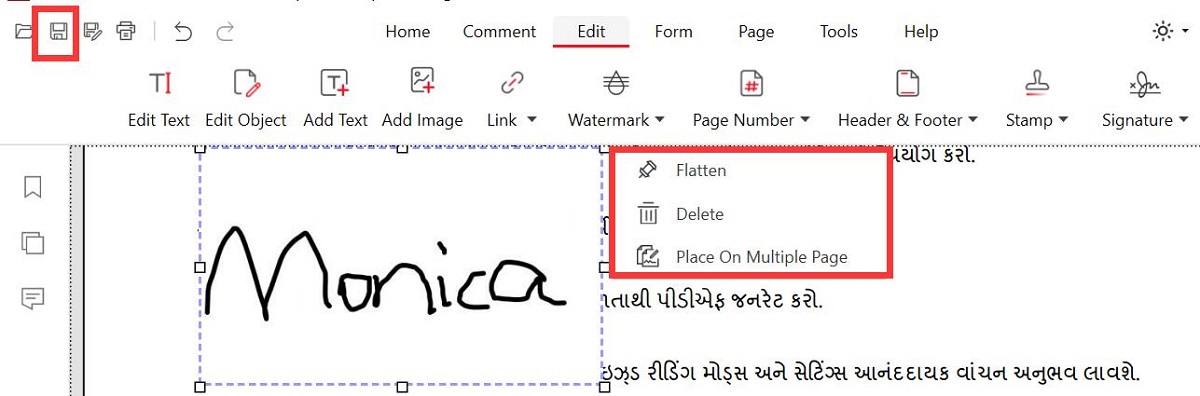Open the brightness theme switcher

(x=1162, y=31)
